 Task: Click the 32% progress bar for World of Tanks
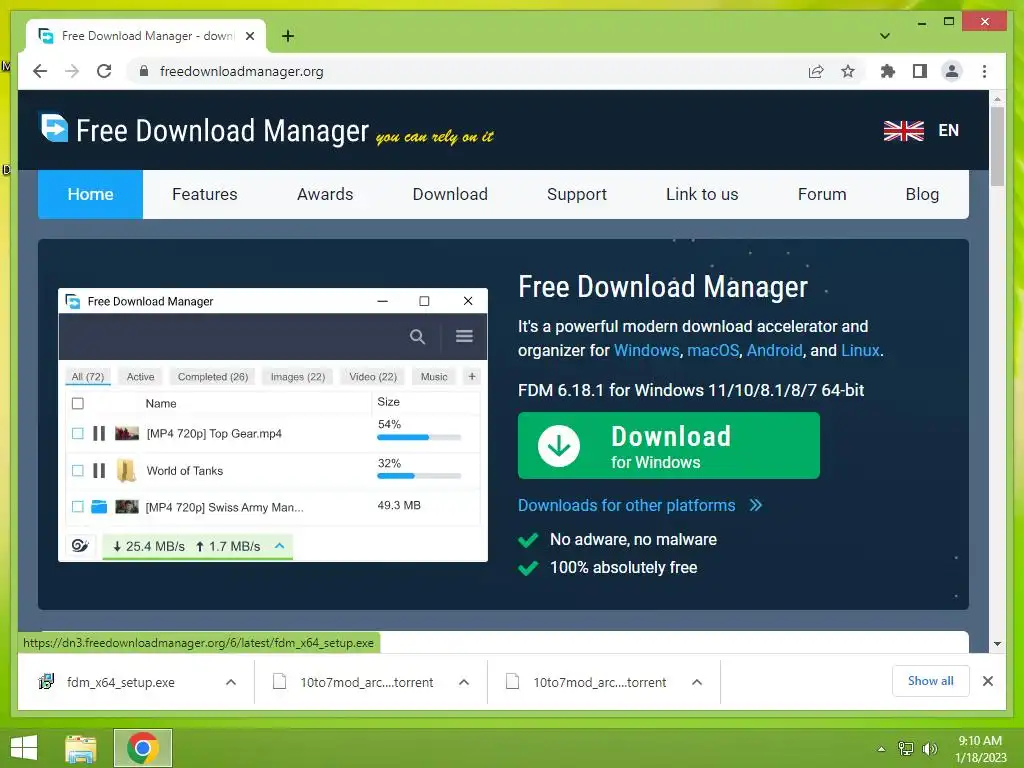tap(419, 476)
